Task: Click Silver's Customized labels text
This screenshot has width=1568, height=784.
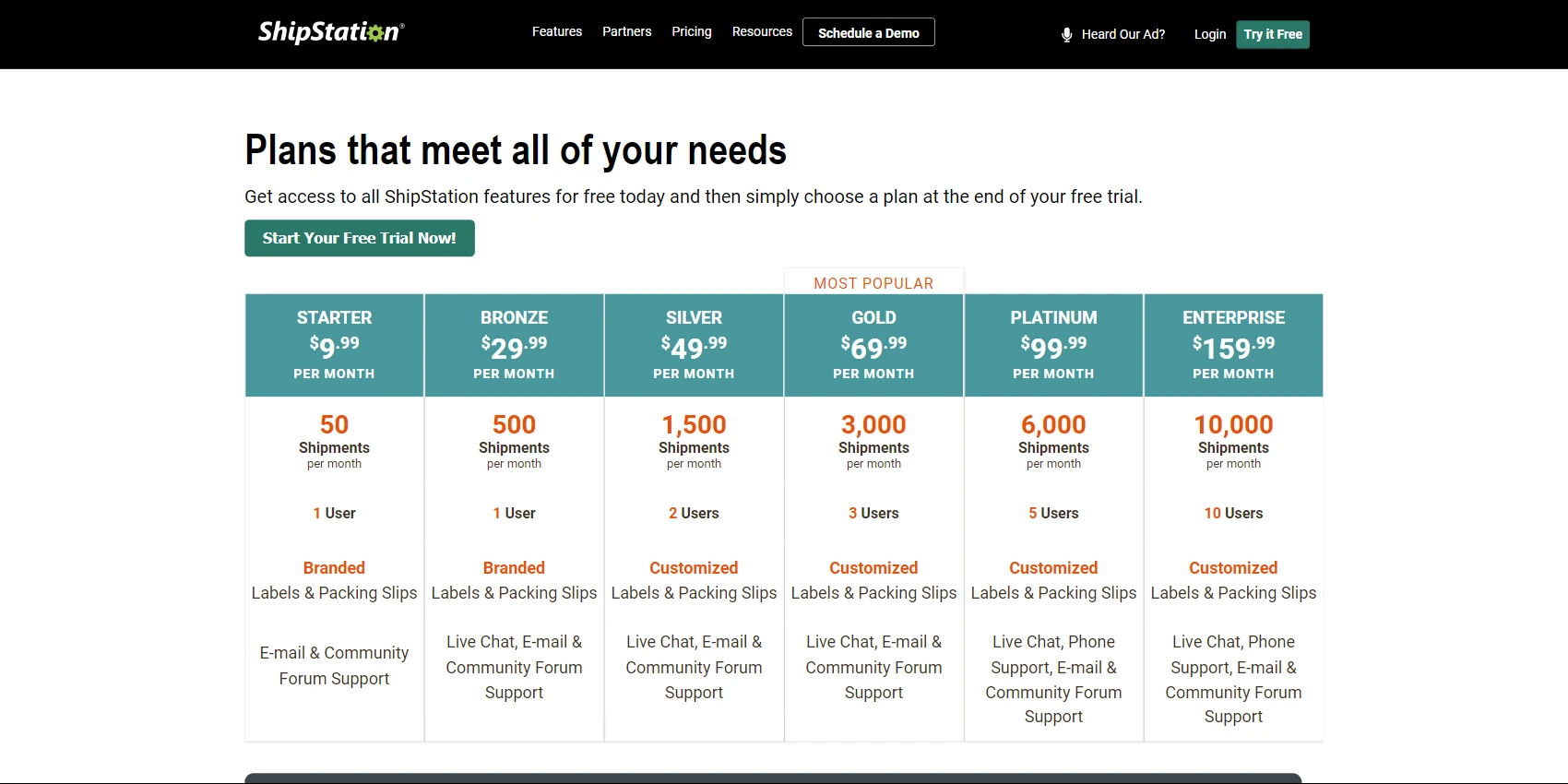Action: coord(694,580)
